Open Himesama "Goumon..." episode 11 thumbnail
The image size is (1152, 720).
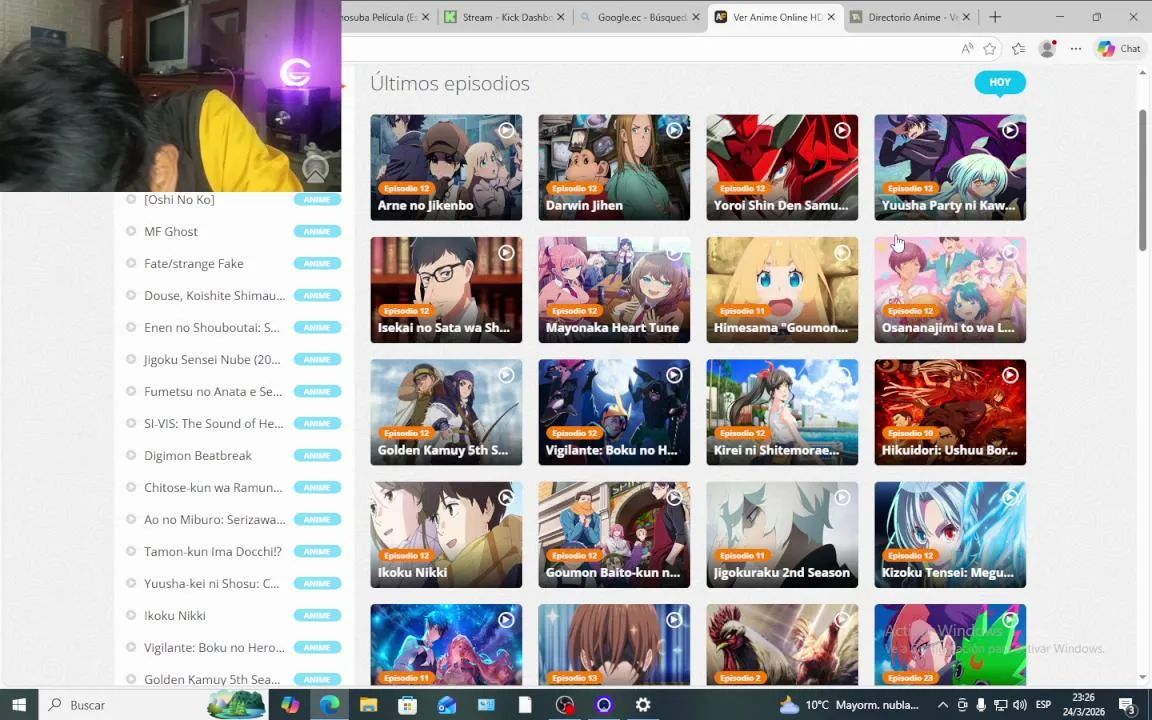click(x=782, y=289)
